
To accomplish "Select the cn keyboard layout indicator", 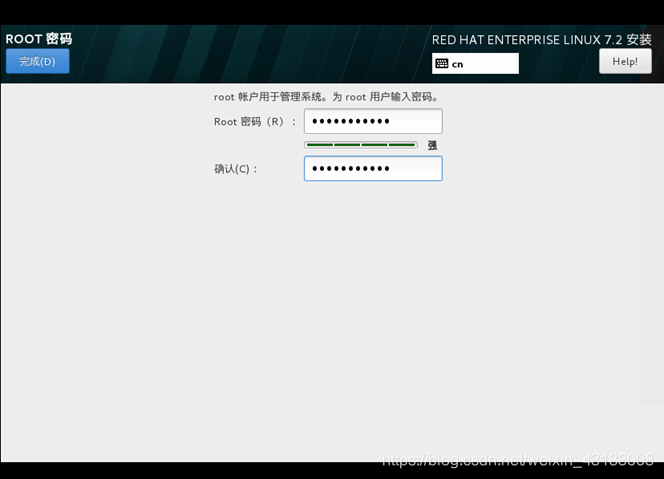I will click(475, 64).
